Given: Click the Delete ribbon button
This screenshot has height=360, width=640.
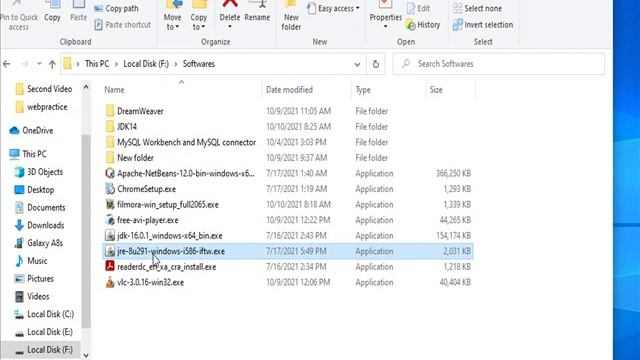Looking at the screenshot, I should [230, 16].
